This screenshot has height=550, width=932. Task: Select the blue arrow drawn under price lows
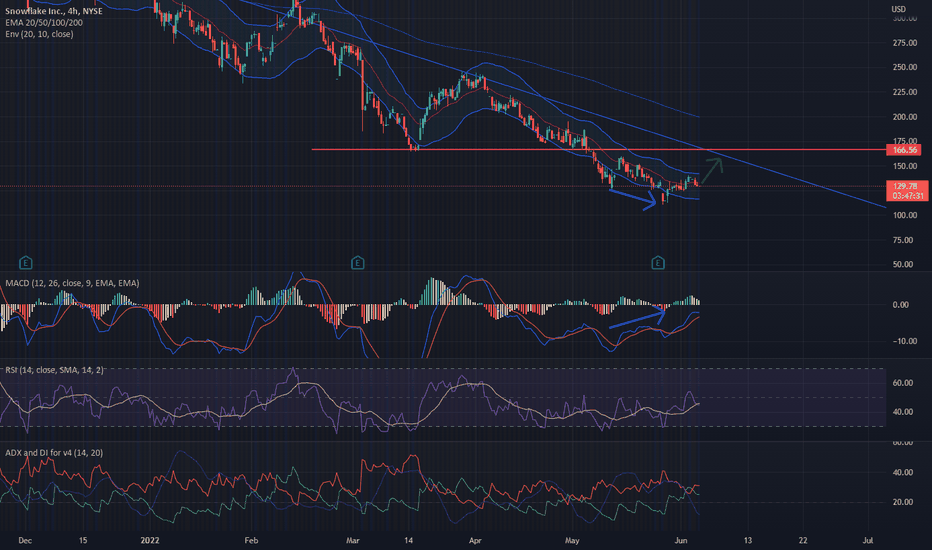tap(633, 199)
